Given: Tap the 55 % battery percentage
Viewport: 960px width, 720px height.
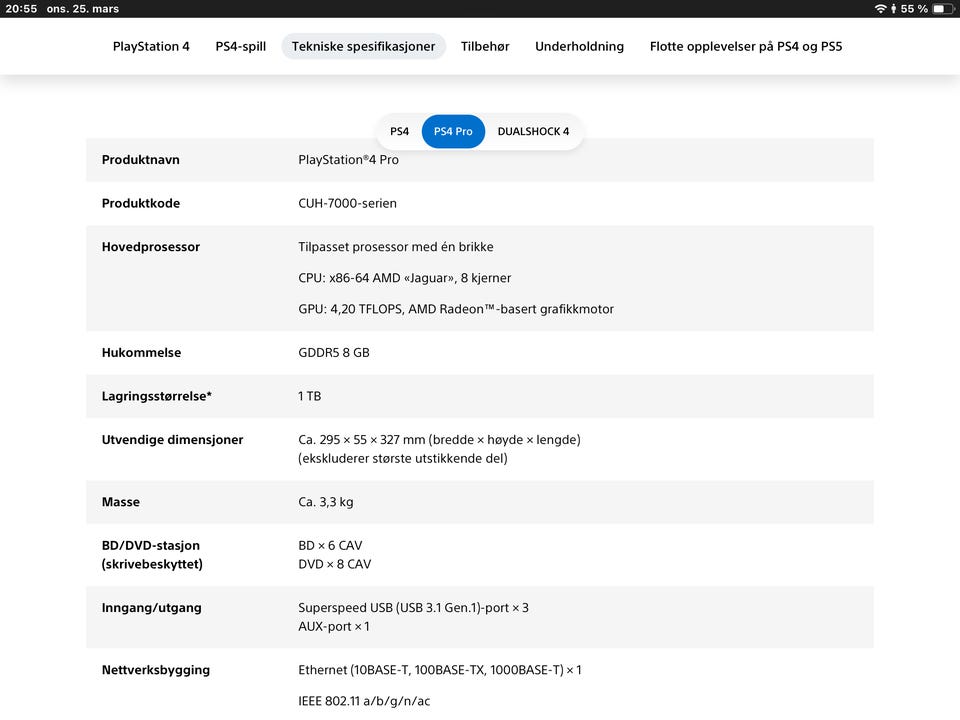Looking at the screenshot, I should tap(914, 9).
